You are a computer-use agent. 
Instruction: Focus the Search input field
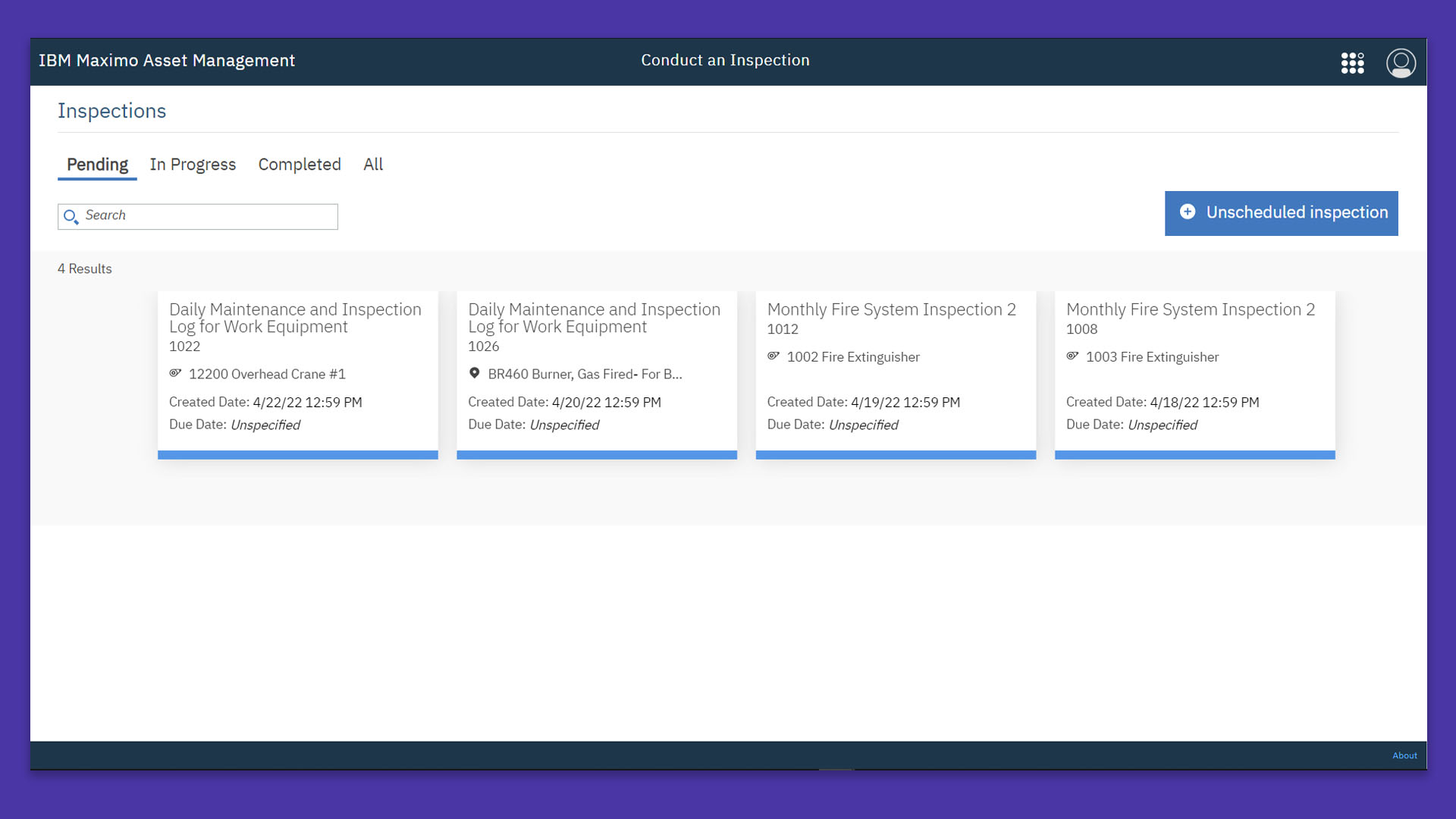[x=198, y=217]
